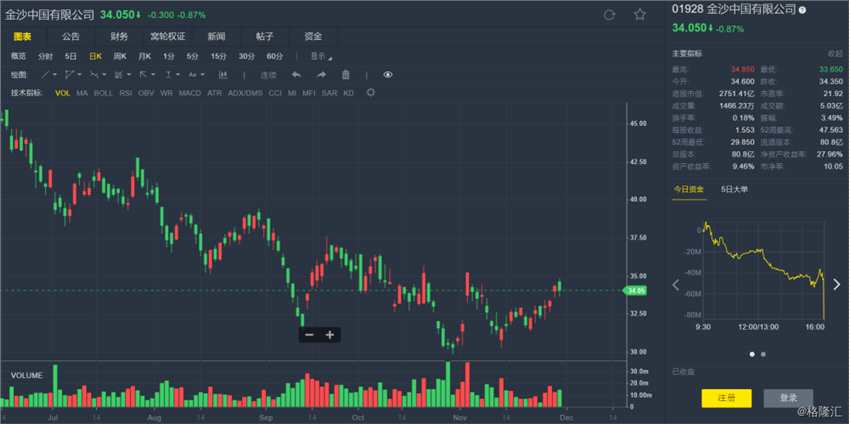Undo the last drawing action
The image size is (850, 424).
click(297, 75)
